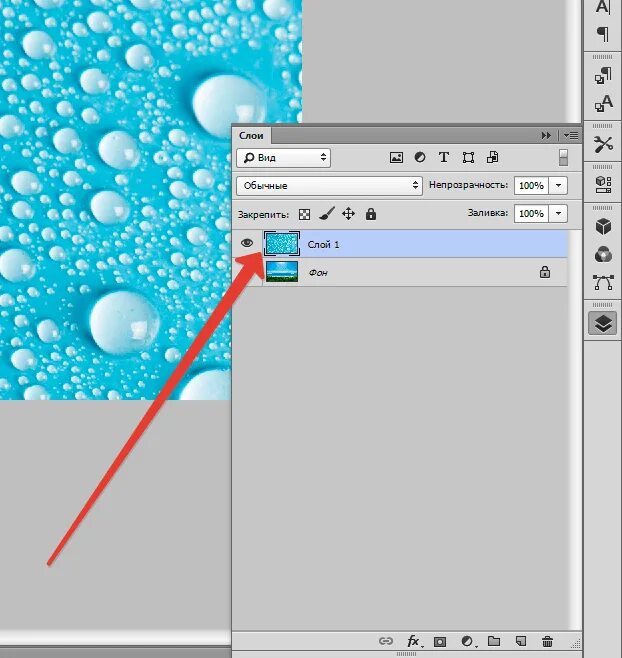Filter layers by pixel image kind
The image size is (622, 658).
tap(396, 158)
